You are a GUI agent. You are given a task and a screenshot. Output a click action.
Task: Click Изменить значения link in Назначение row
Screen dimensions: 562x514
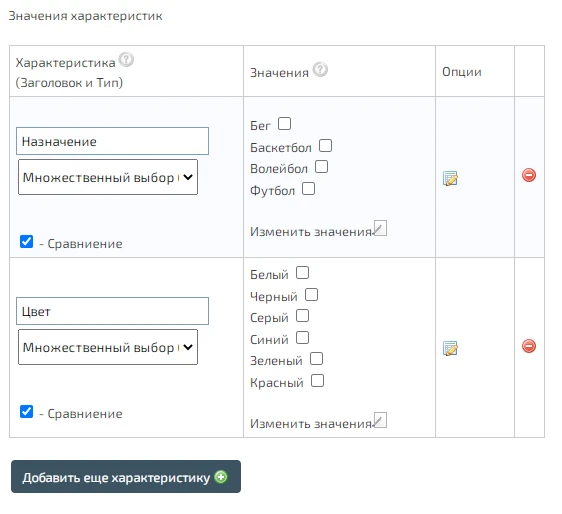pyautogui.click(x=311, y=232)
